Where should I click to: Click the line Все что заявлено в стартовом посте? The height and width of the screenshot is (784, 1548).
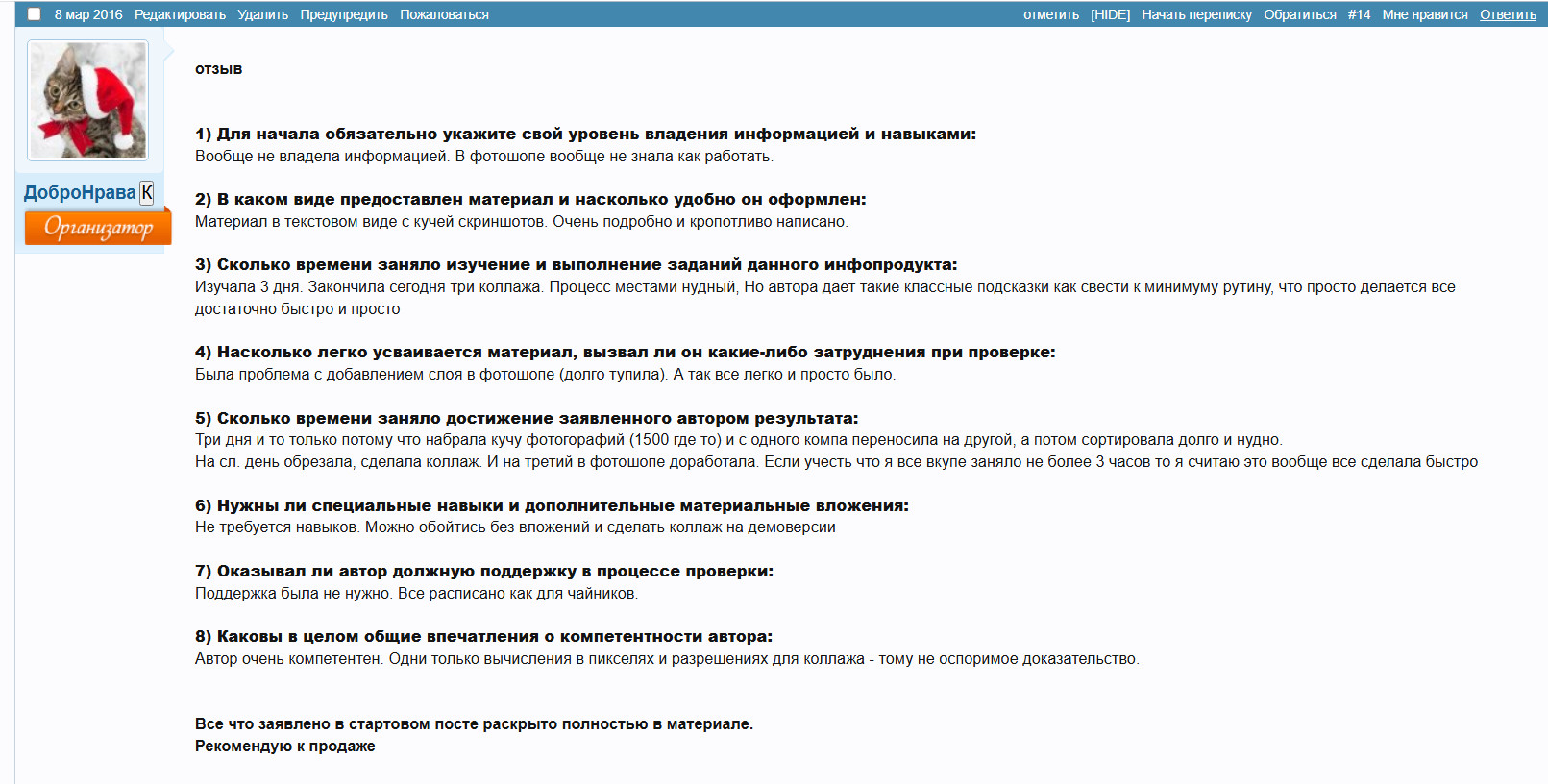474,724
